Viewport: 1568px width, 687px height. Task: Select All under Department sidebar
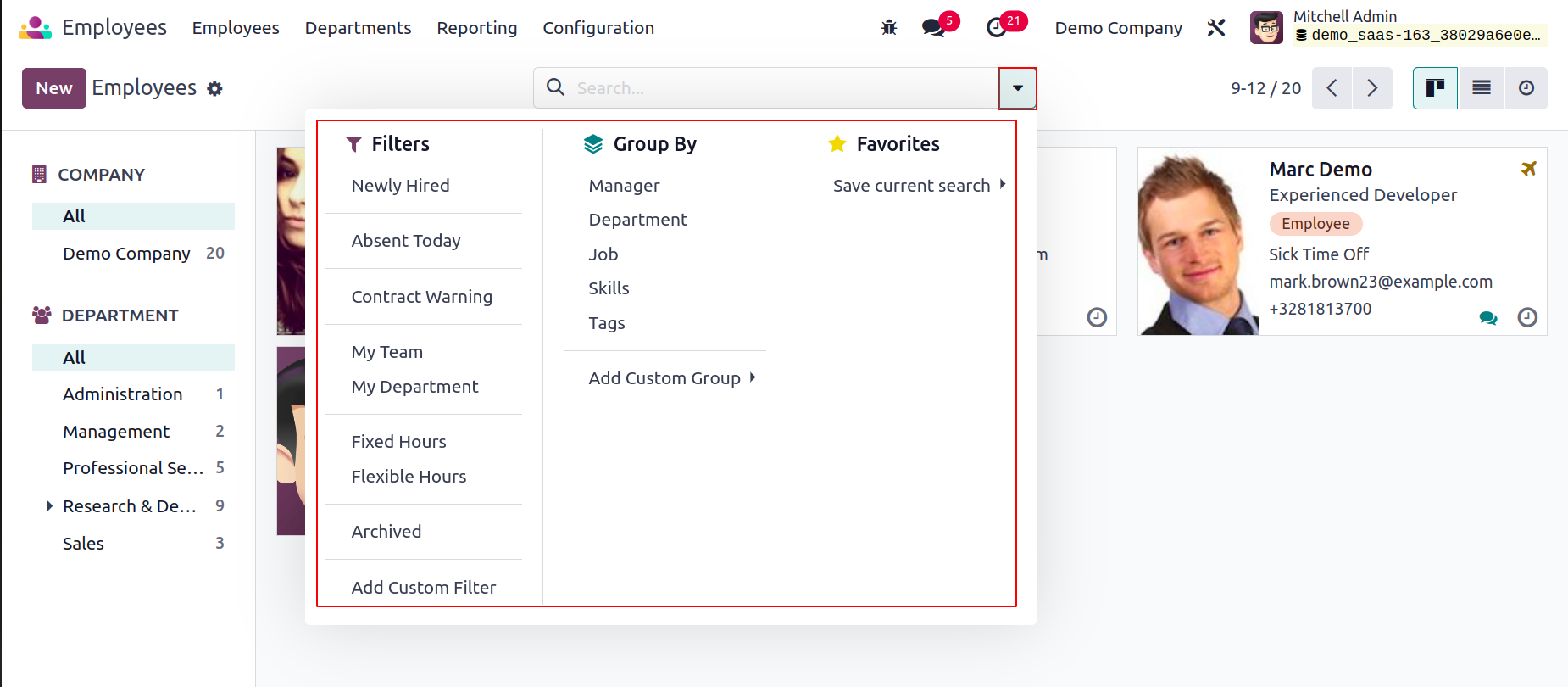point(133,358)
